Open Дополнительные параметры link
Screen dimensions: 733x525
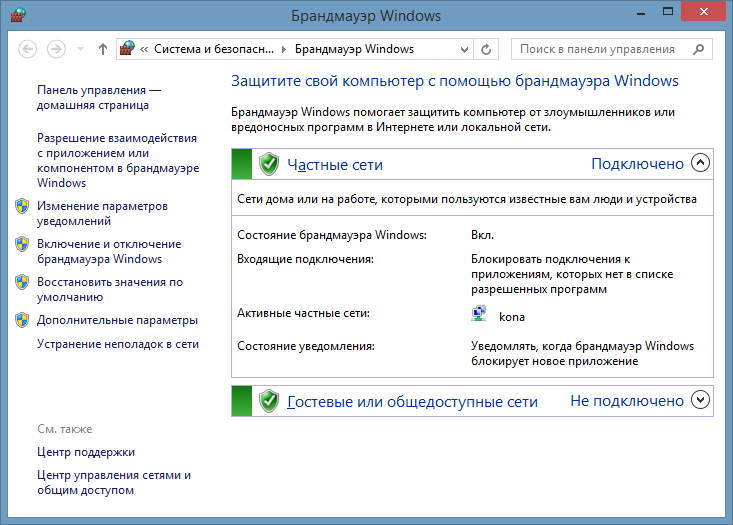click(x=117, y=320)
